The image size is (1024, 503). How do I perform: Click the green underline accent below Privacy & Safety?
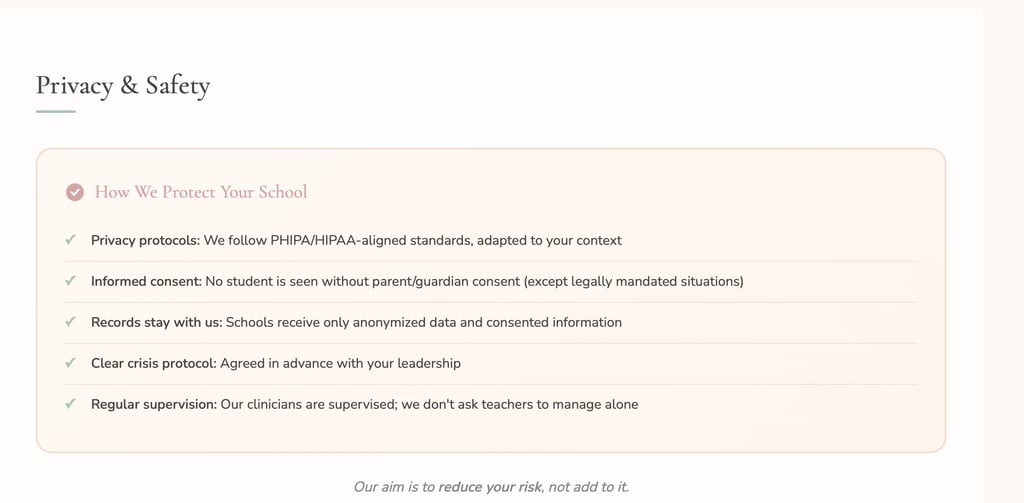click(56, 111)
